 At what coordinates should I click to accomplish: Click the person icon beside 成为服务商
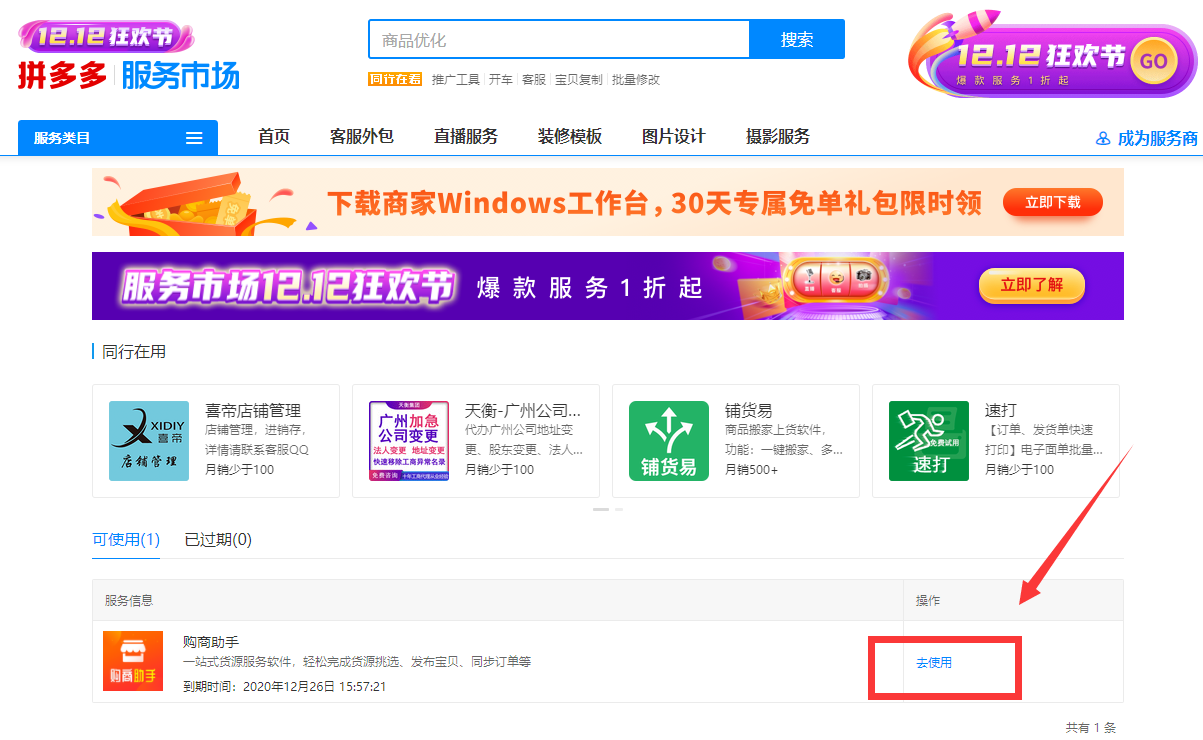coord(1104,139)
